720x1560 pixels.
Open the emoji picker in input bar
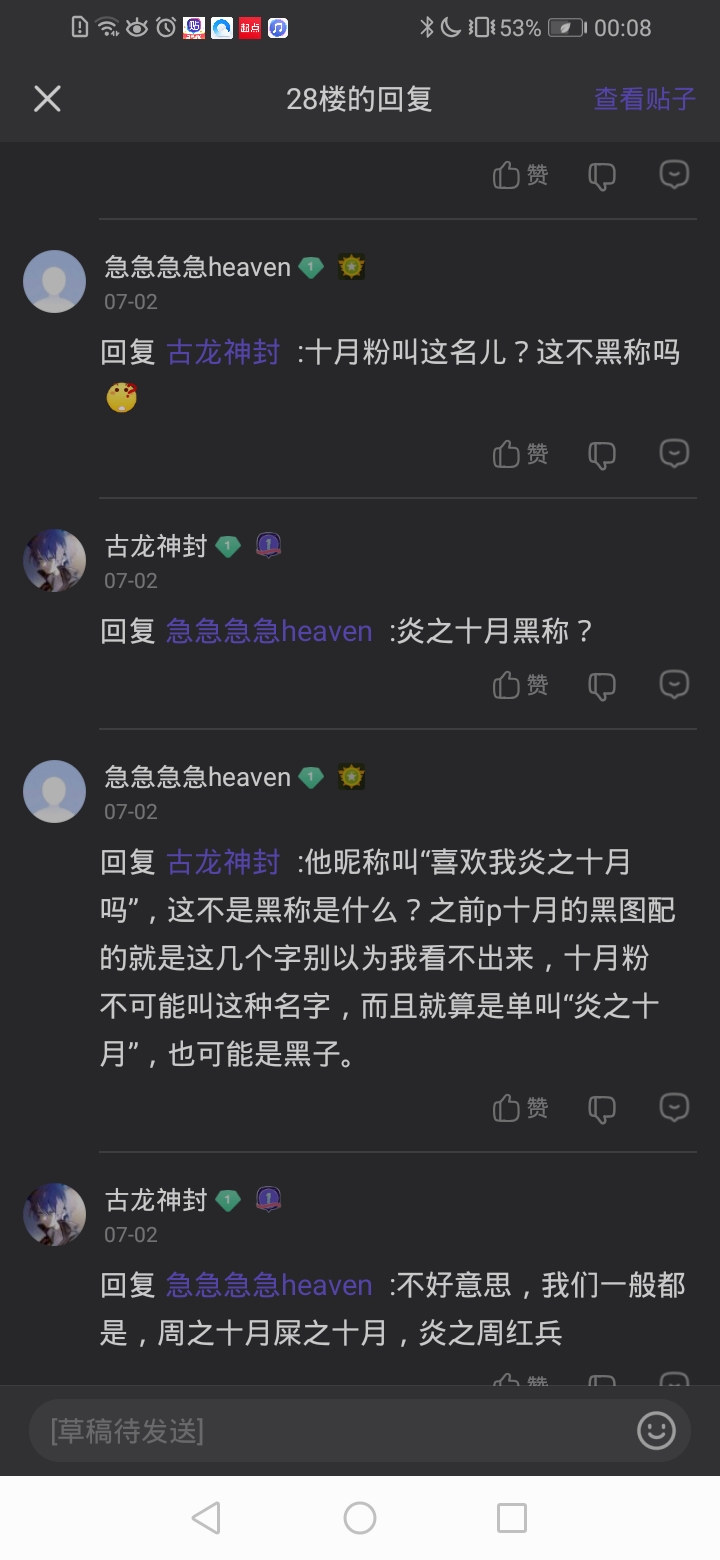[x=656, y=1431]
